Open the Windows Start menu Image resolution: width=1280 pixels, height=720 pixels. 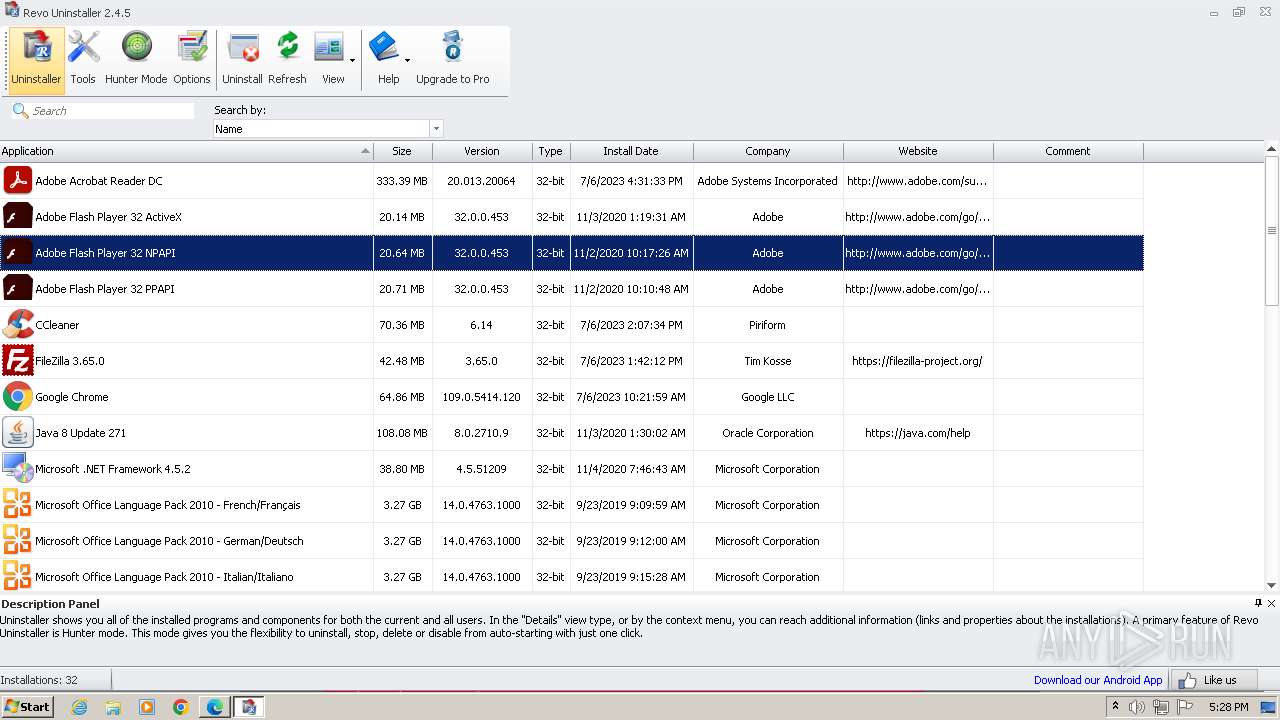(x=27, y=707)
